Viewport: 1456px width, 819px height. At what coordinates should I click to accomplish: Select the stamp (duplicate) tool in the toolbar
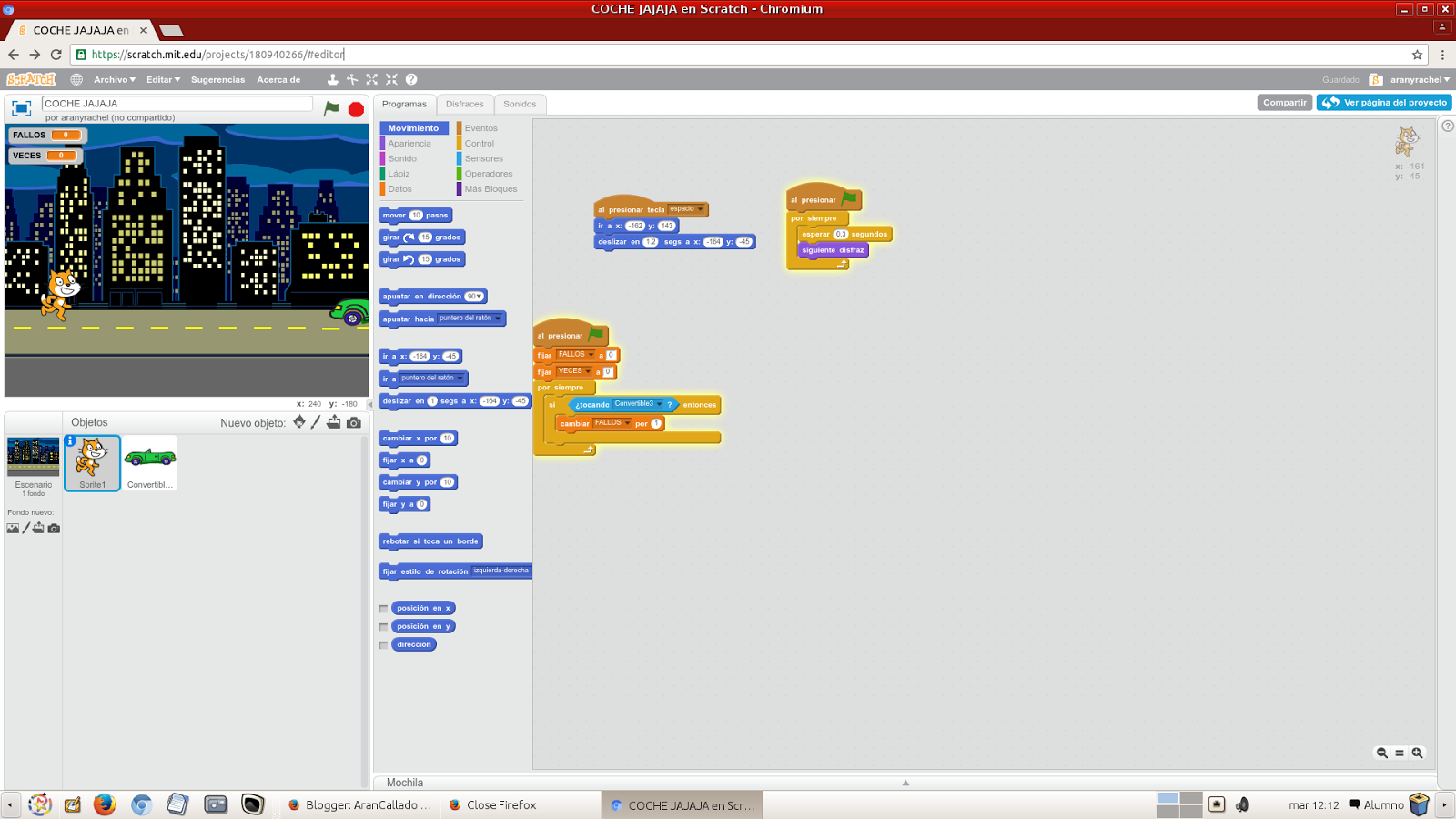333,80
